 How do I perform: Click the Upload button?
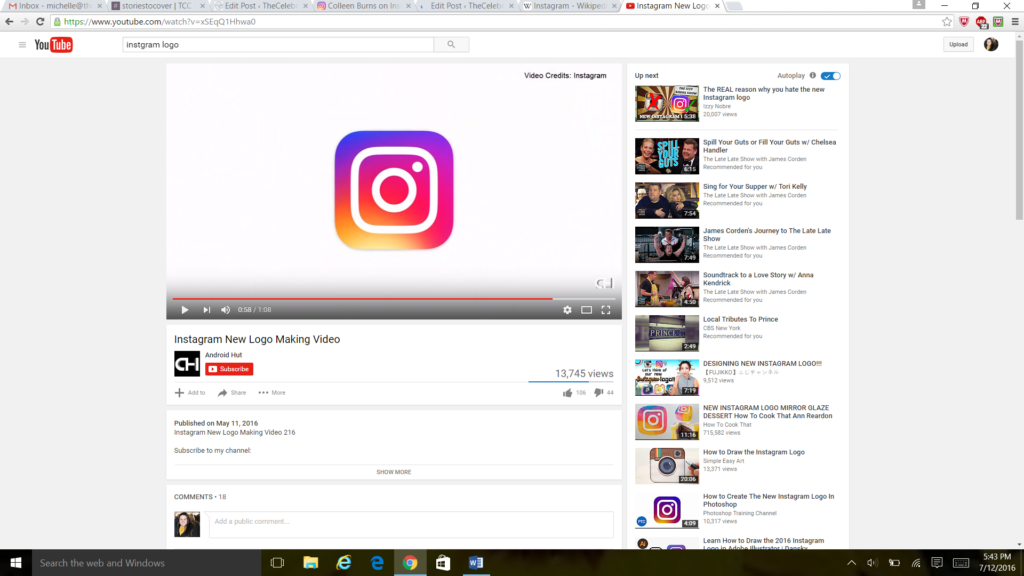(x=958, y=45)
